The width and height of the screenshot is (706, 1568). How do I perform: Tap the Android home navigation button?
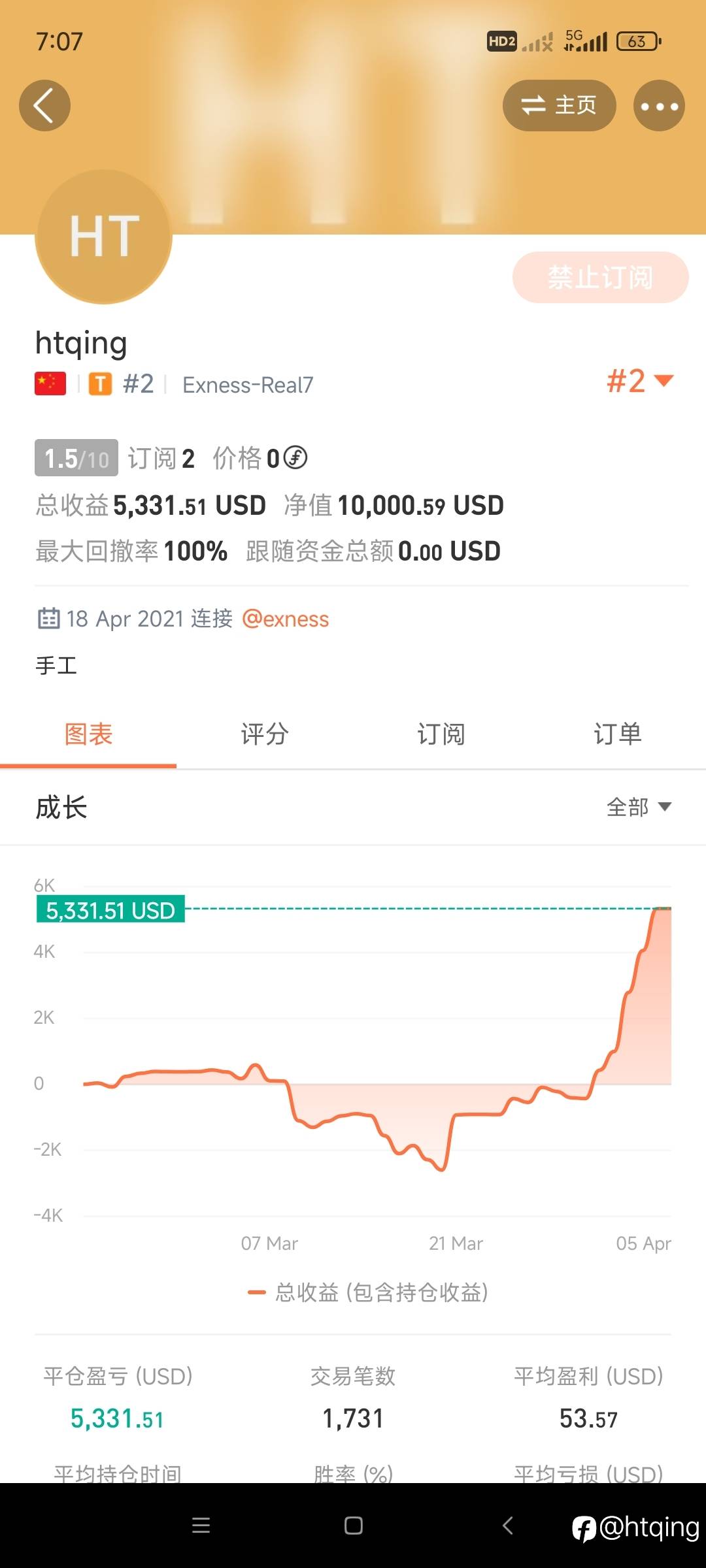[354, 1526]
